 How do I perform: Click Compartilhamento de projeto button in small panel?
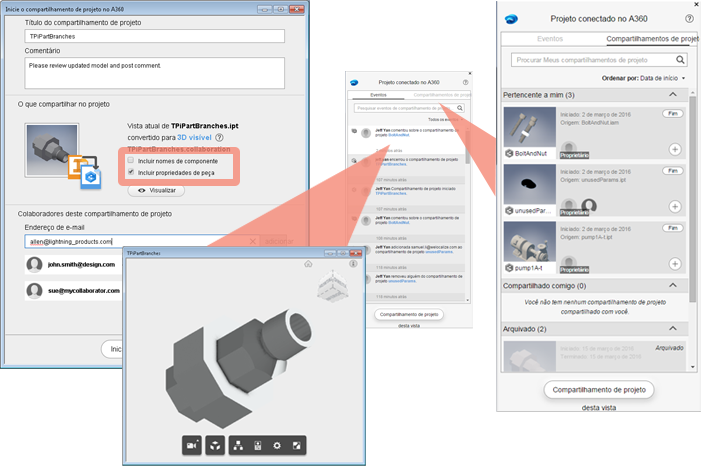409,315
